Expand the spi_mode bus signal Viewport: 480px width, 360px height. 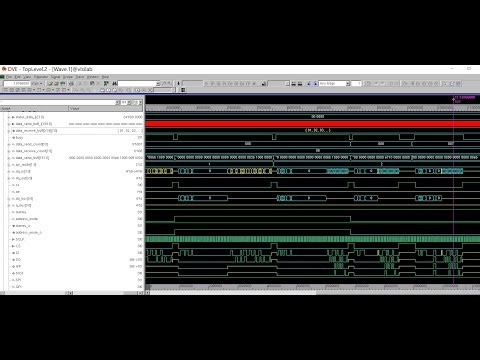coord(9,165)
